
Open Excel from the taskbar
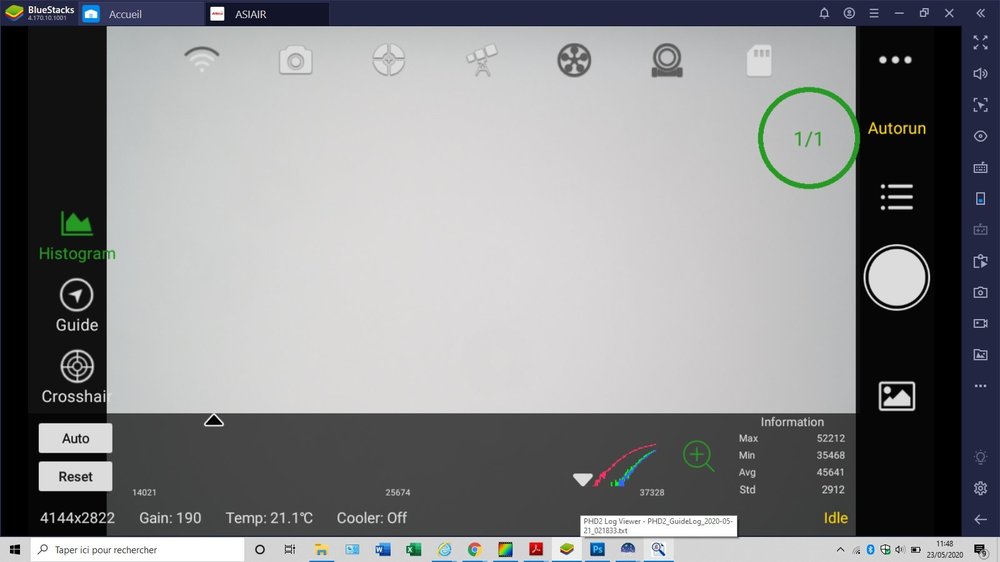(x=413, y=549)
